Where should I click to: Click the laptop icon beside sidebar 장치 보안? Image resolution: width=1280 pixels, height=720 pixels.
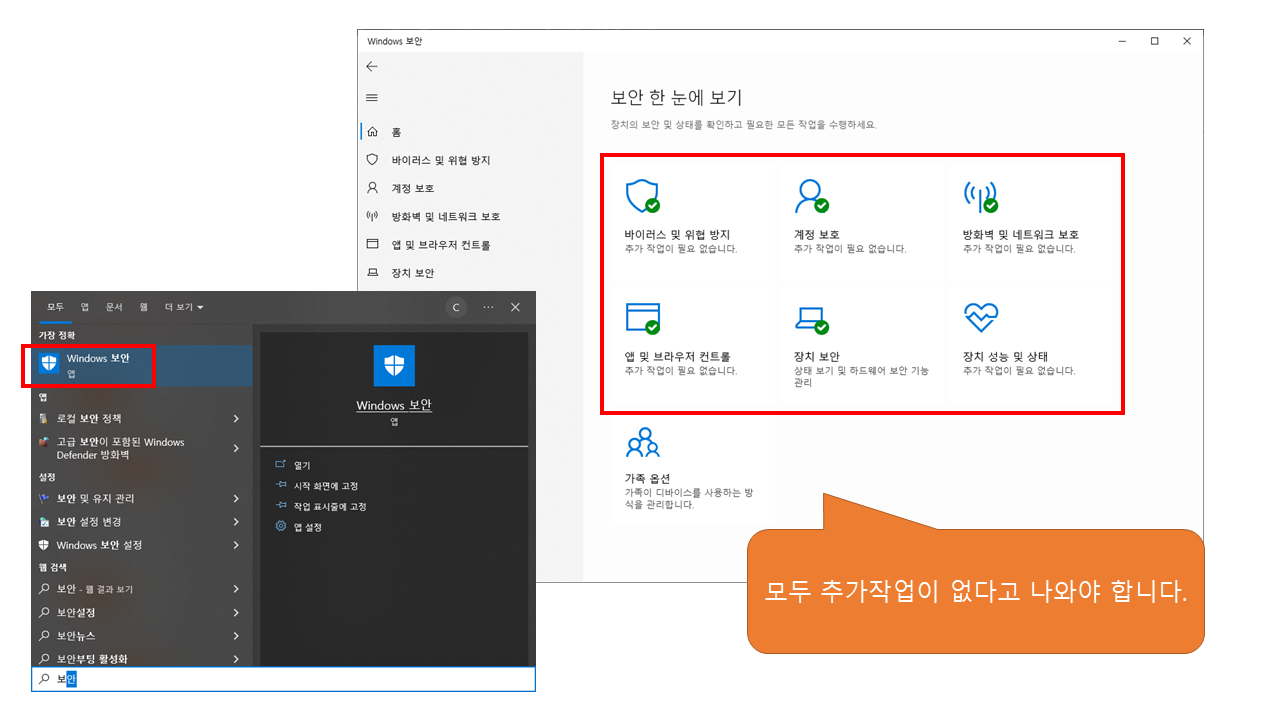[372, 272]
